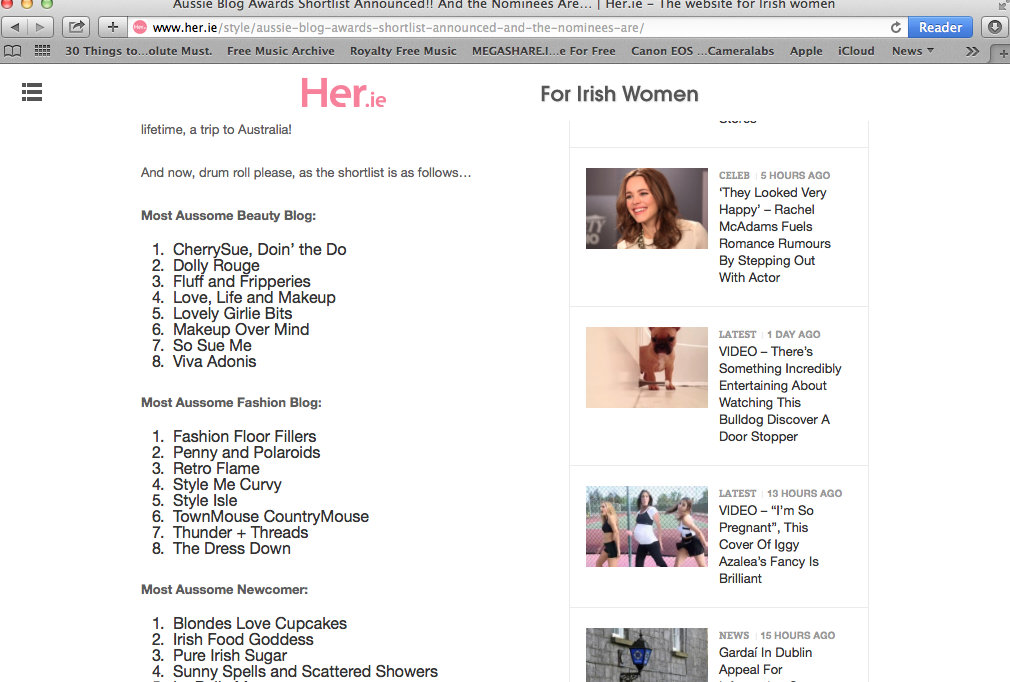1010x682 pixels.
Task: Click 'The Dress Down' list entry
Action: (x=232, y=549)
